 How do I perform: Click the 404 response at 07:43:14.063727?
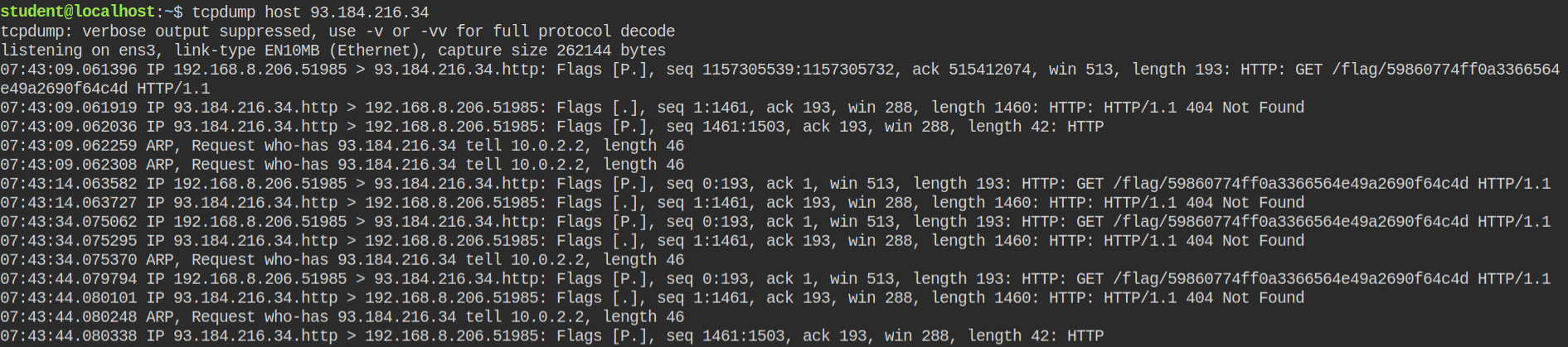(653, 202)
